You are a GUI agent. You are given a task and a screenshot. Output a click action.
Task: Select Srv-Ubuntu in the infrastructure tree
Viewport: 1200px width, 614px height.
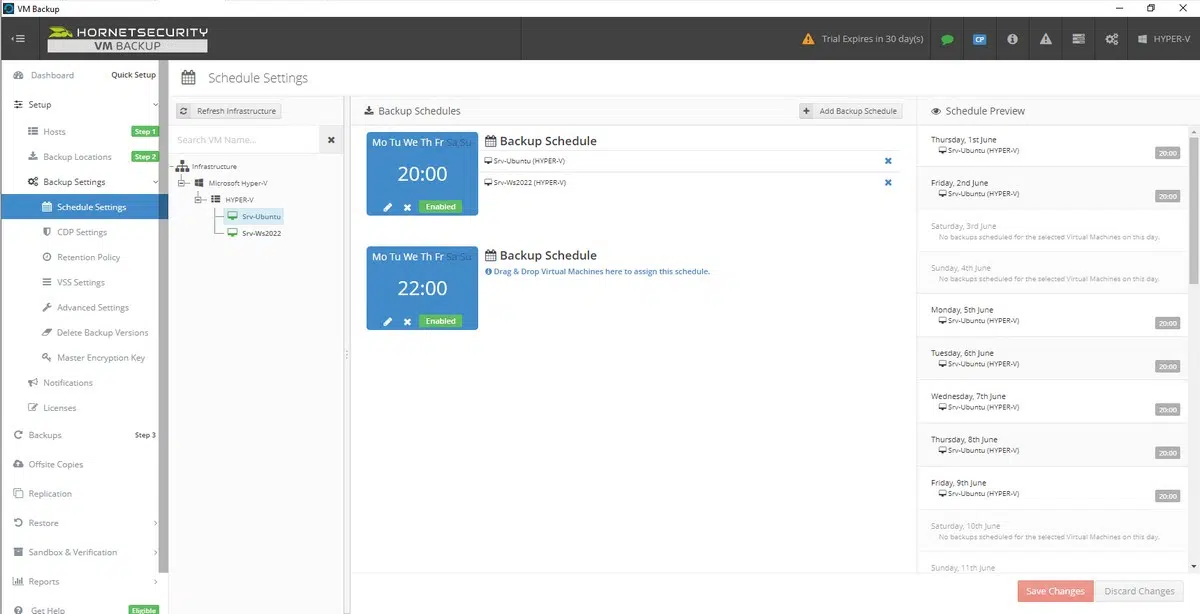click(x=255, y=216)
